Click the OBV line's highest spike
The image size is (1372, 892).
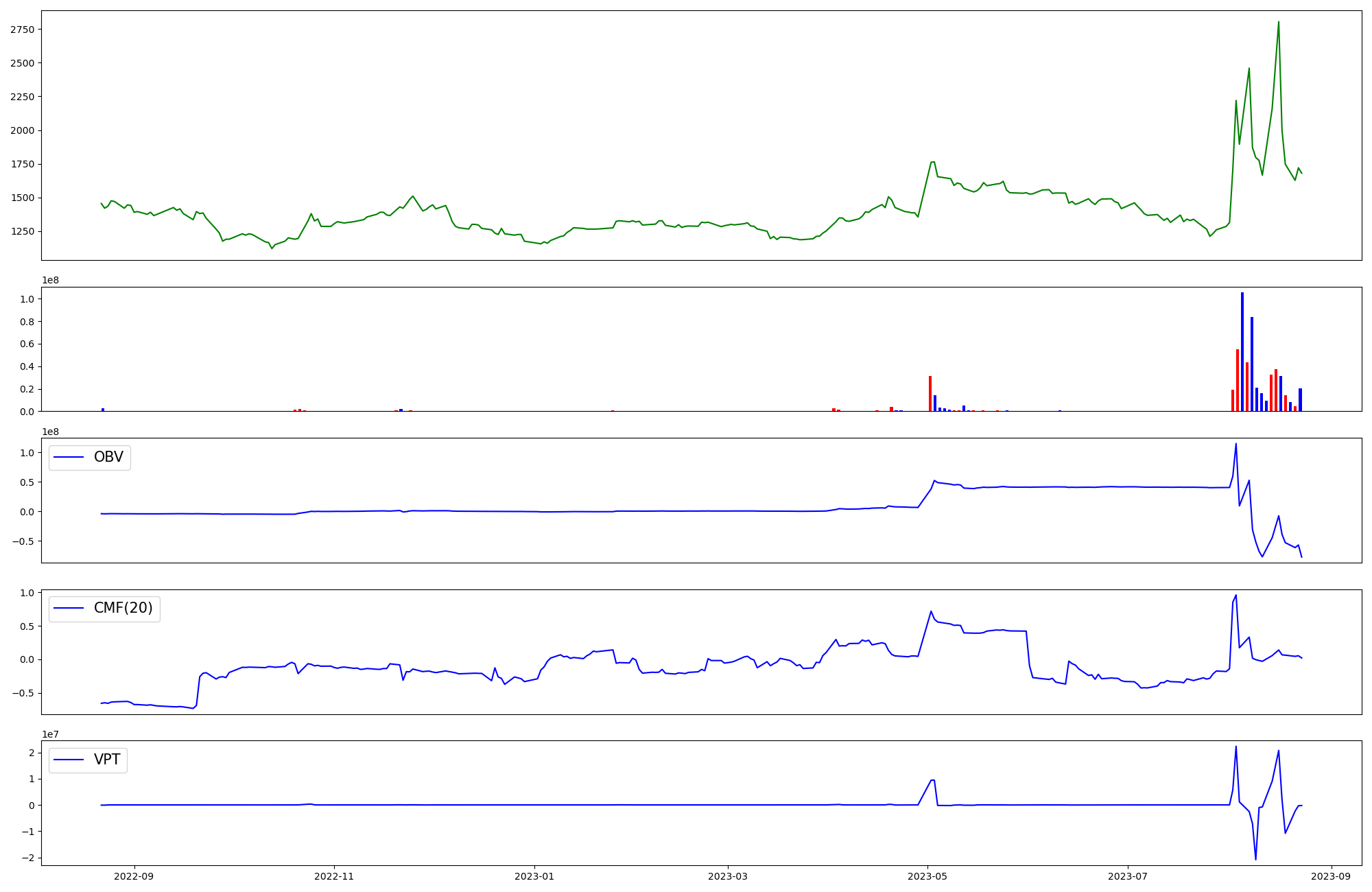point(1235,444)
